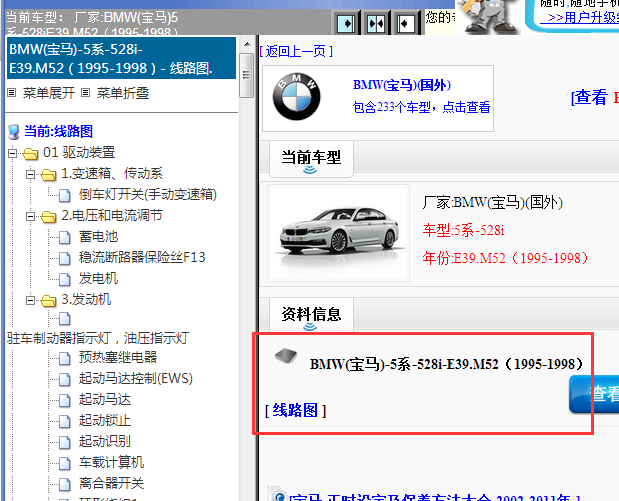Click the page icon beside 车载计算机
Viewport: 619px width, 501px height.
pyautogui.click(x=65, y=463)
